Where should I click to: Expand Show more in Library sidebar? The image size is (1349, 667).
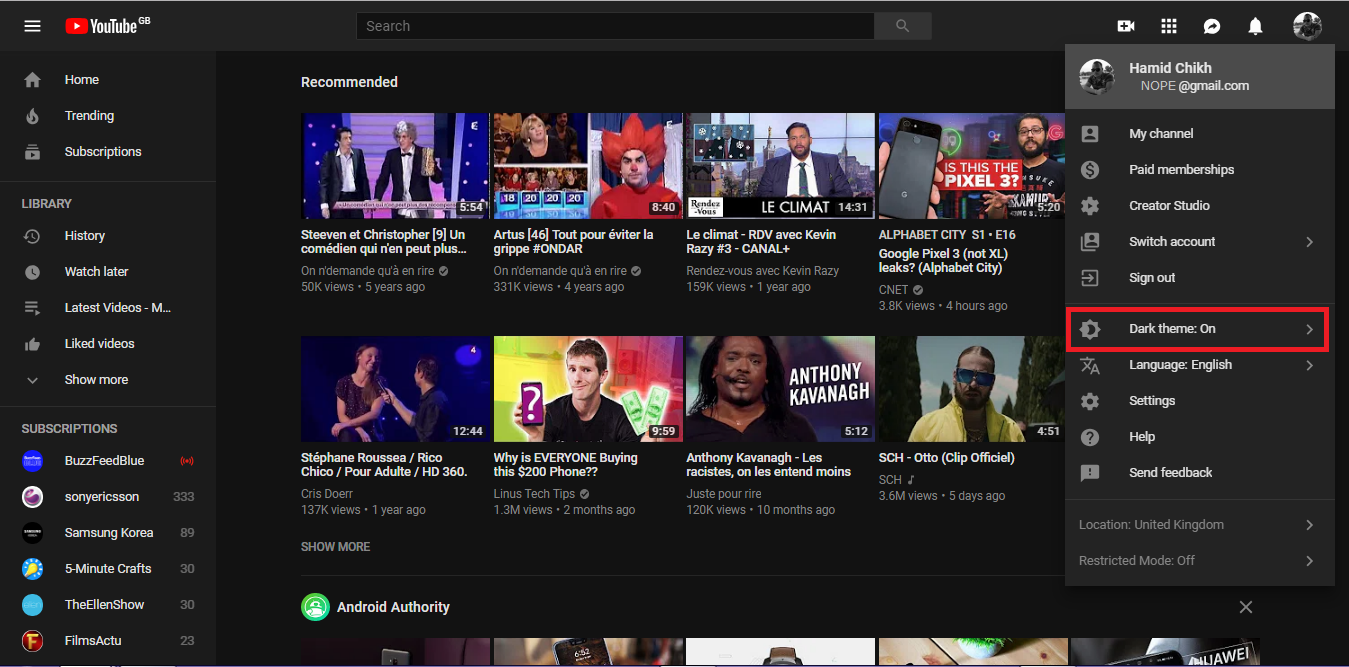96,380
